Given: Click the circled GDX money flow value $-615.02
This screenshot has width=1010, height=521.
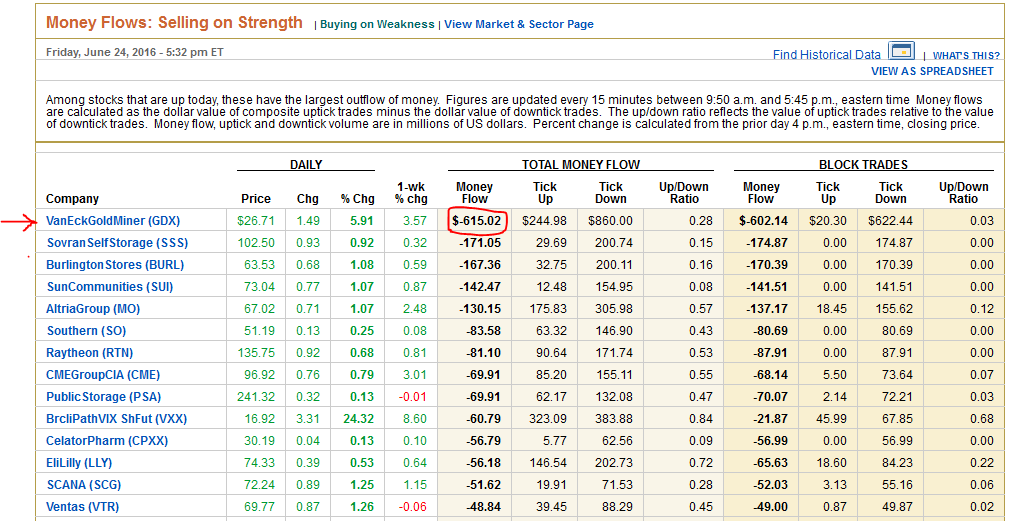Looking at the screenshot, I should click(475, 221).
